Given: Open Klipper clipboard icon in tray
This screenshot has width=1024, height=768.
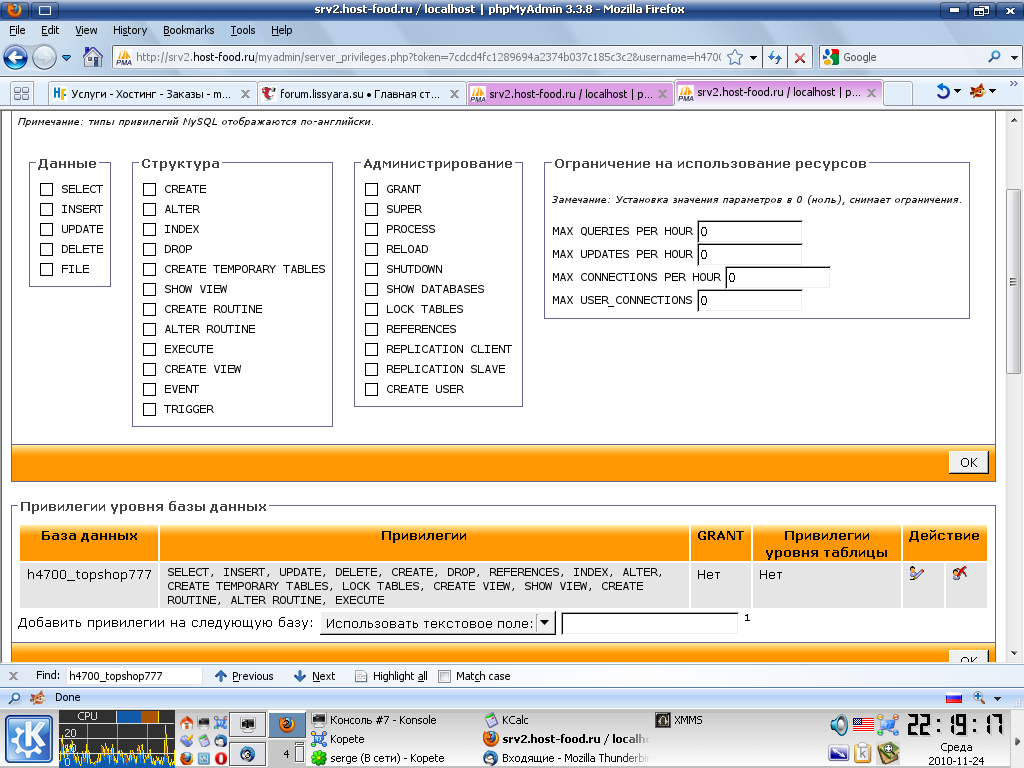Looking at the screenshot, I should tap(863, 753).
